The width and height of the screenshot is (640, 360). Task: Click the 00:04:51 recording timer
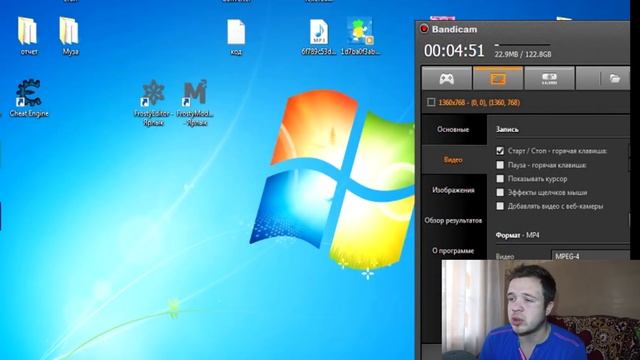tap(454, 51)
